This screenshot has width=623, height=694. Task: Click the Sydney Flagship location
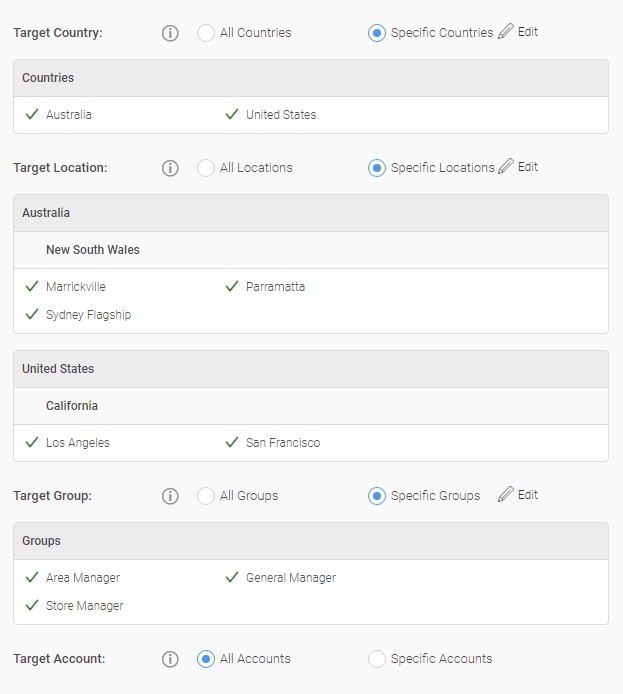88,315
